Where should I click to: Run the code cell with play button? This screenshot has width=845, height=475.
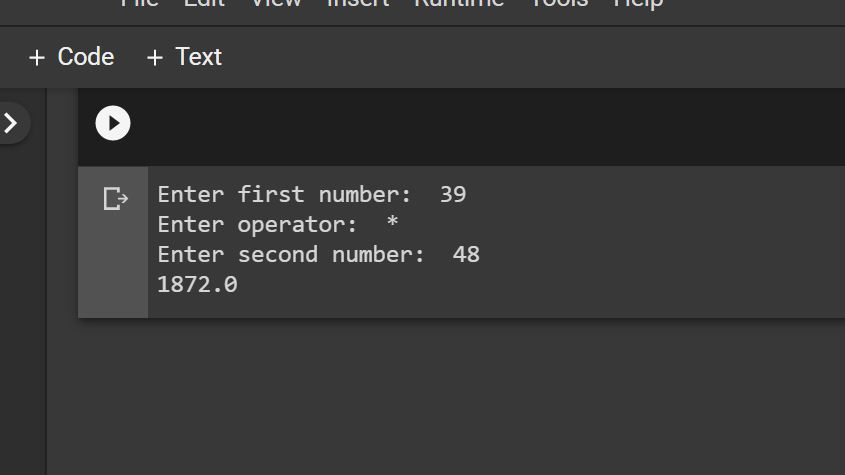[113, 123]
